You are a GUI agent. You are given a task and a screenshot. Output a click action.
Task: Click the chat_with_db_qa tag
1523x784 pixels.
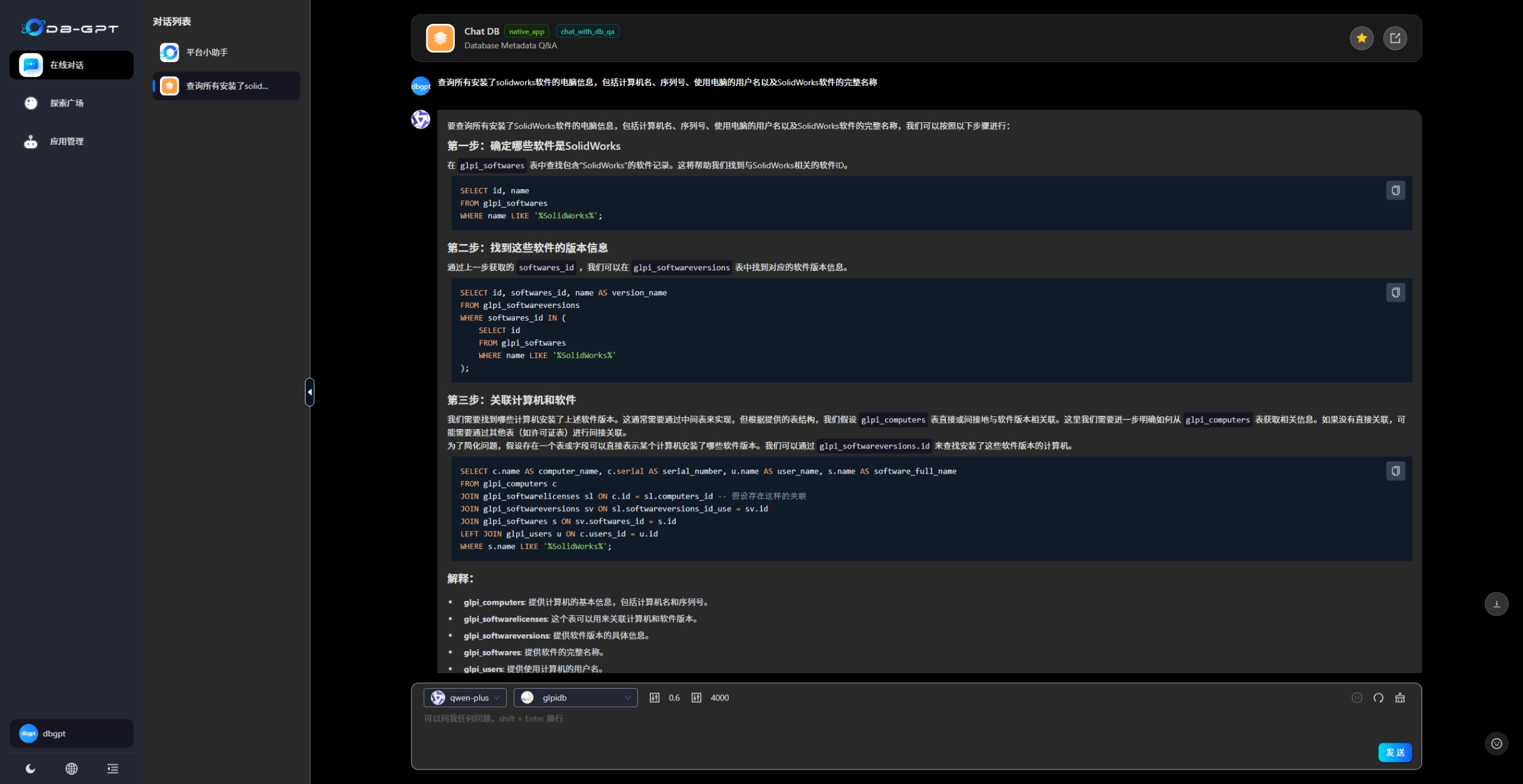(587, 31)
